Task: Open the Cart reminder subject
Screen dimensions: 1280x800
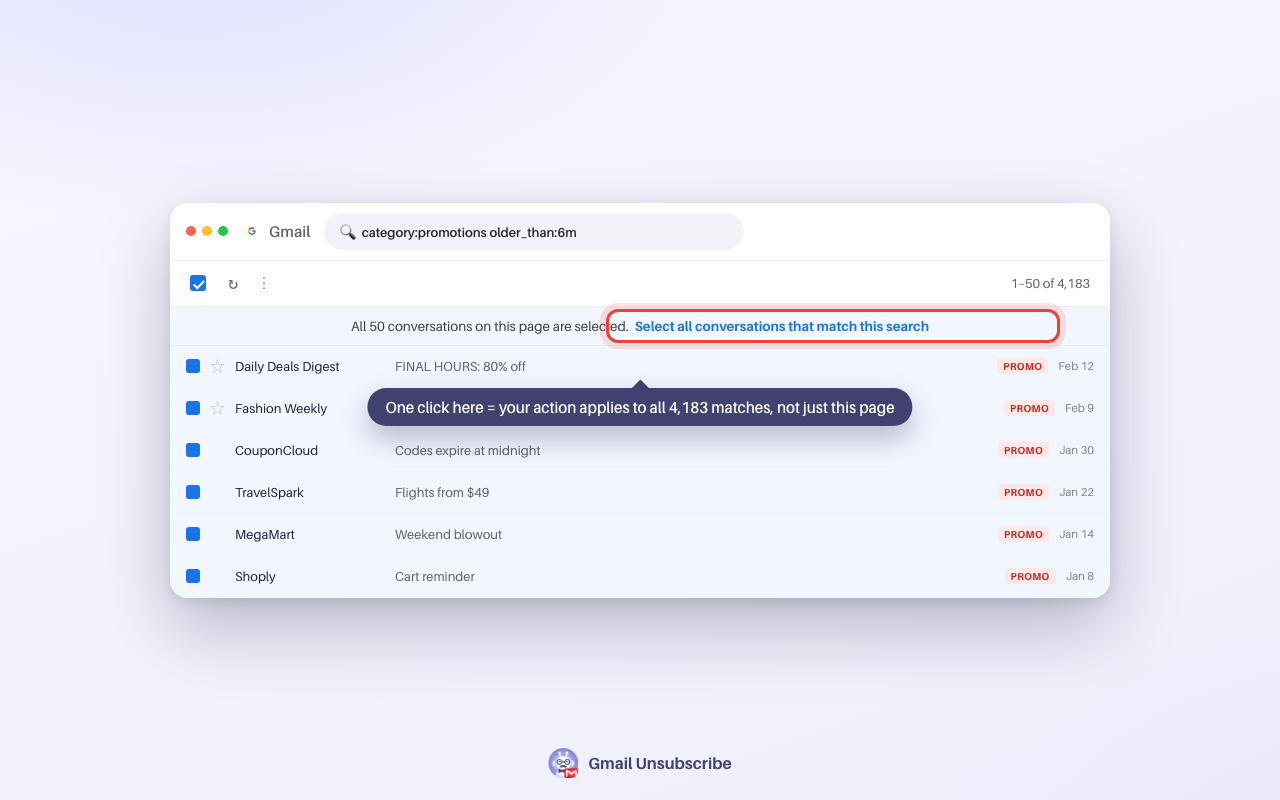Action: coord(435,576)
